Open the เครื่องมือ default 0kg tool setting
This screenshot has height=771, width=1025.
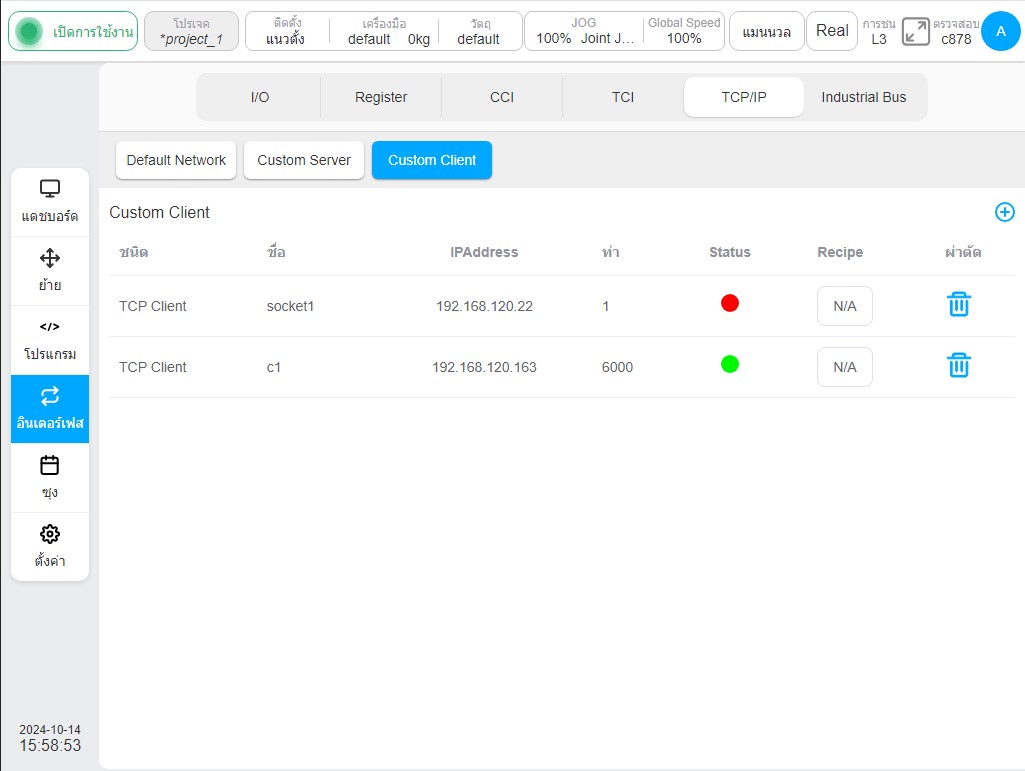385,31
